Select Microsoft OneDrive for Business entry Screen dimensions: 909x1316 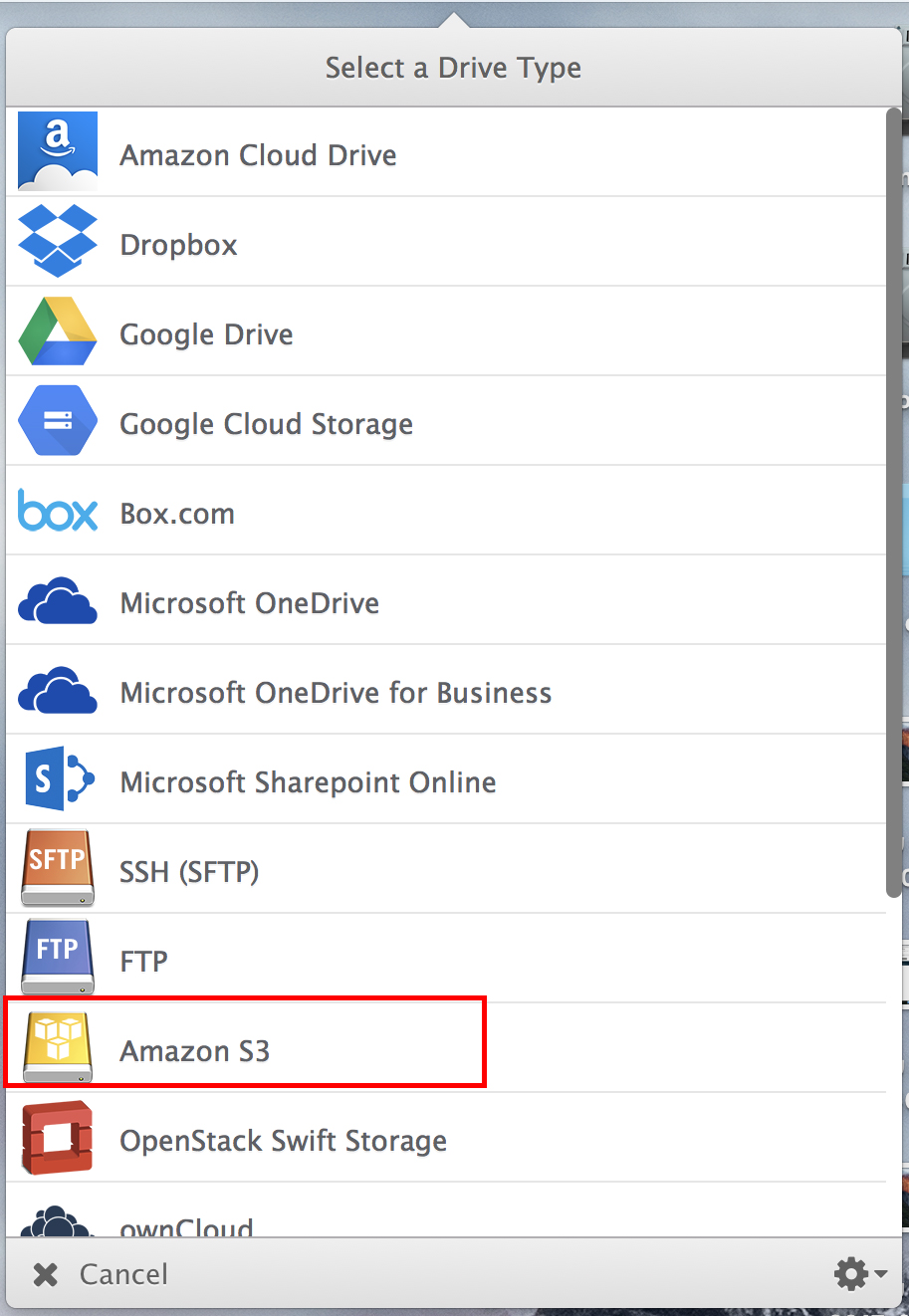pos(446,689)
